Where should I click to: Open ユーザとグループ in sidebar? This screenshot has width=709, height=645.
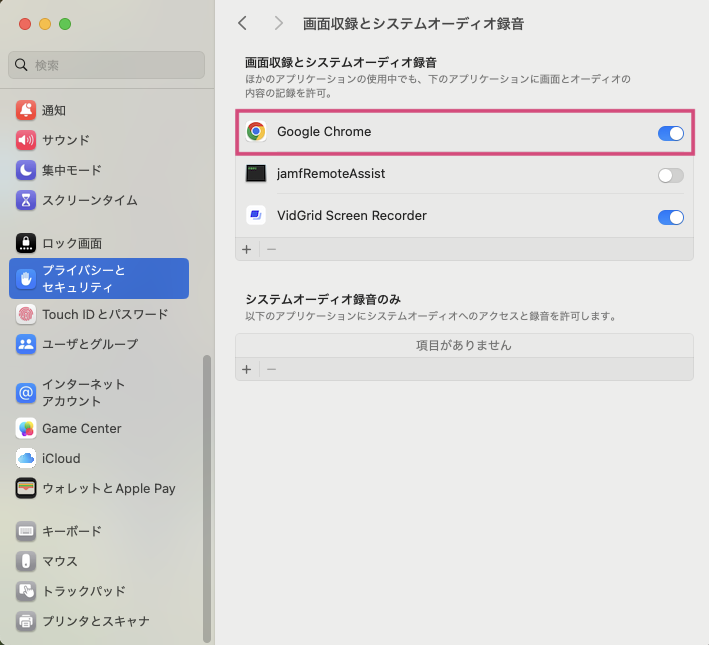tap(89, 344)
